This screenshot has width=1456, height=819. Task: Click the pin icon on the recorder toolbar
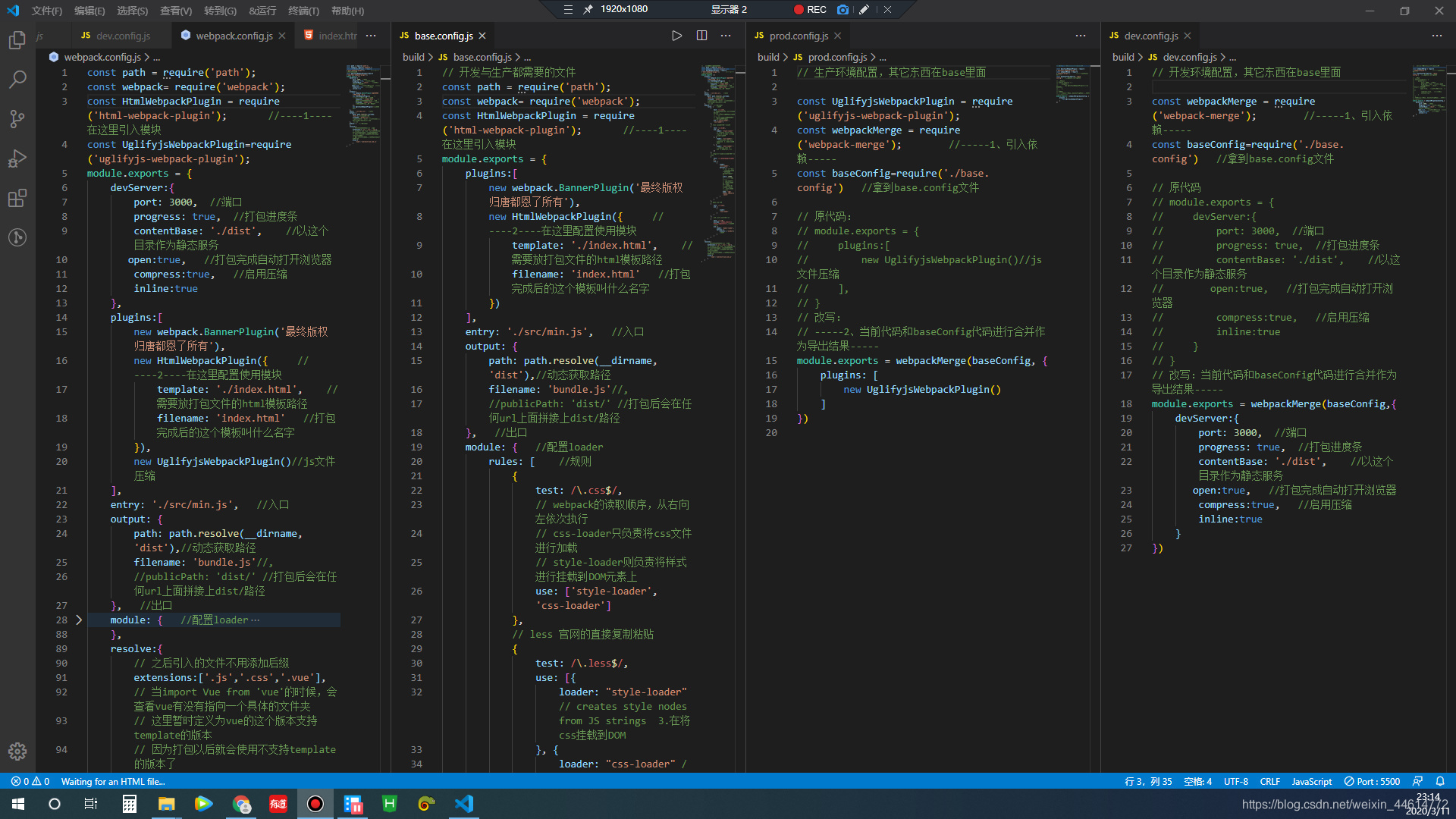[x=588, y=9]
